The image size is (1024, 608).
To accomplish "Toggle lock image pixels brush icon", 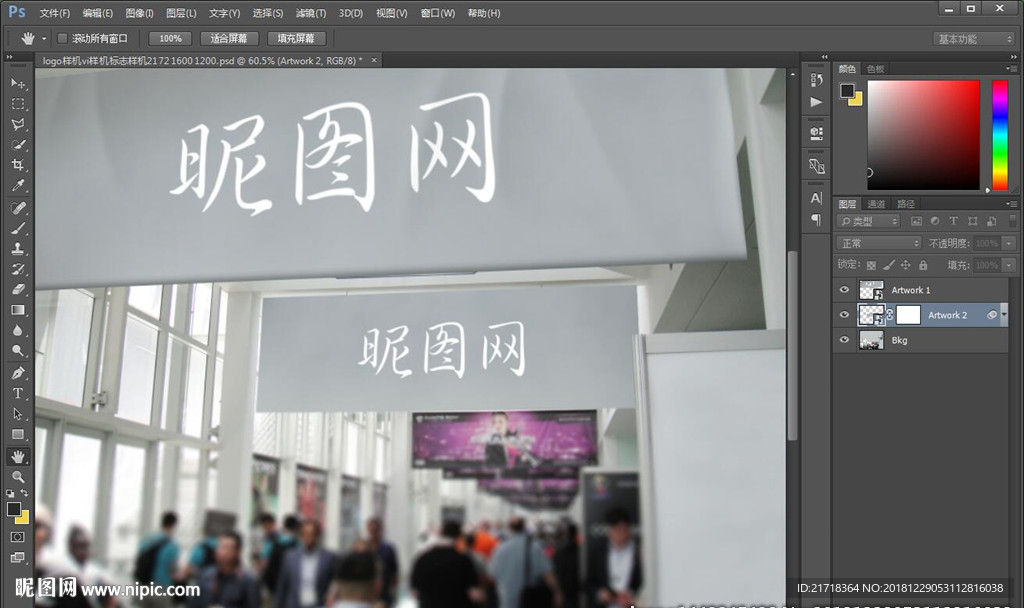I will coord(888,265).
